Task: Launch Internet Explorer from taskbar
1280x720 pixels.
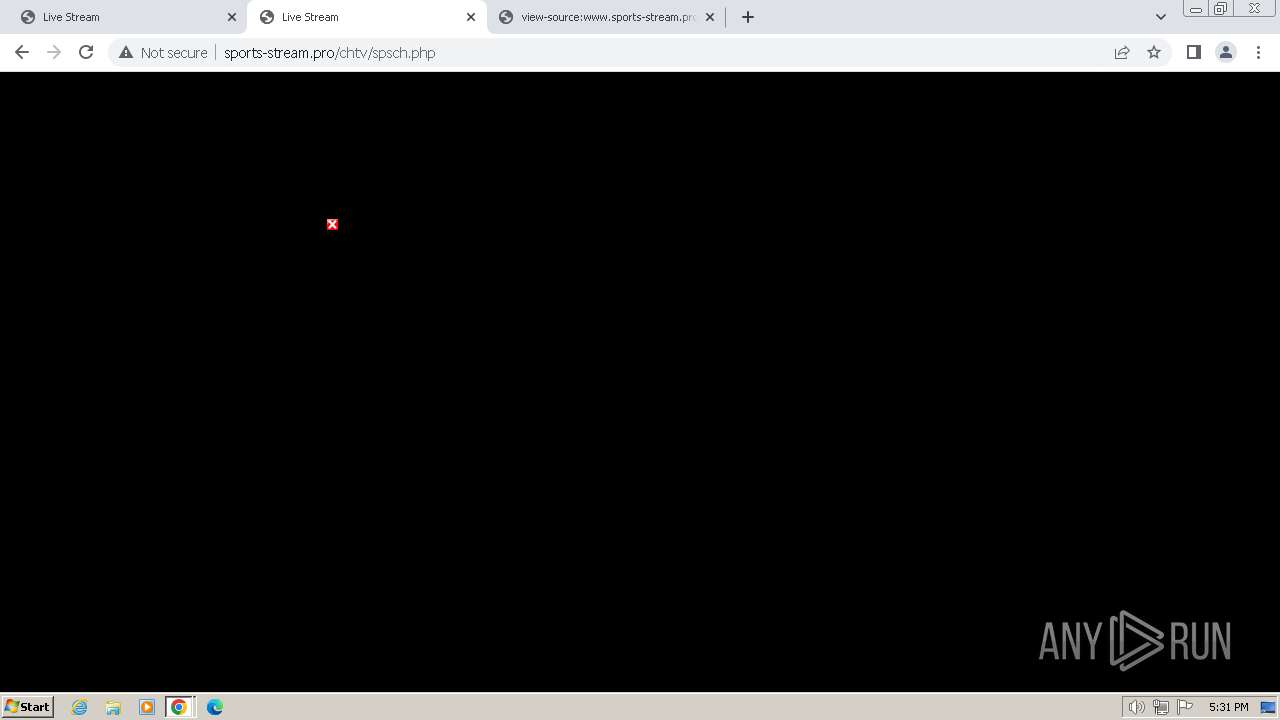Action: pos(80,707)
